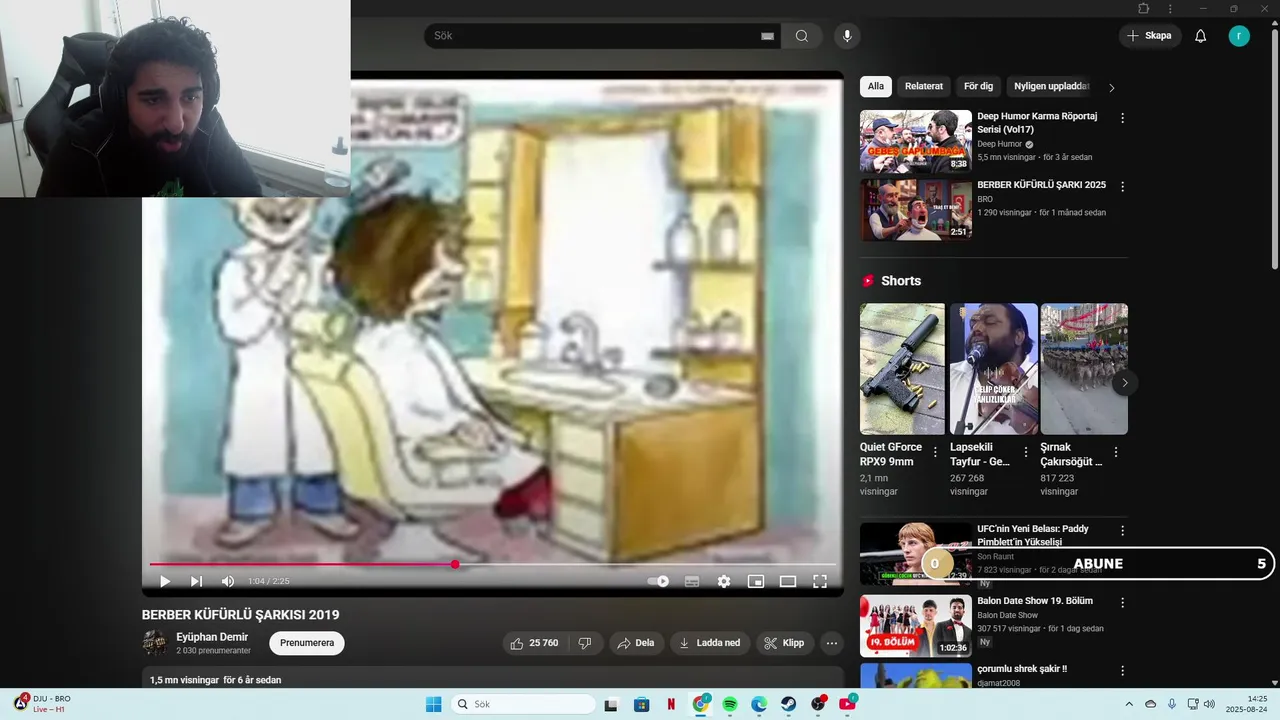This screenshot has height=720, width=1280.
Task: Open Windows Start menu
Action: click(433, 704)
